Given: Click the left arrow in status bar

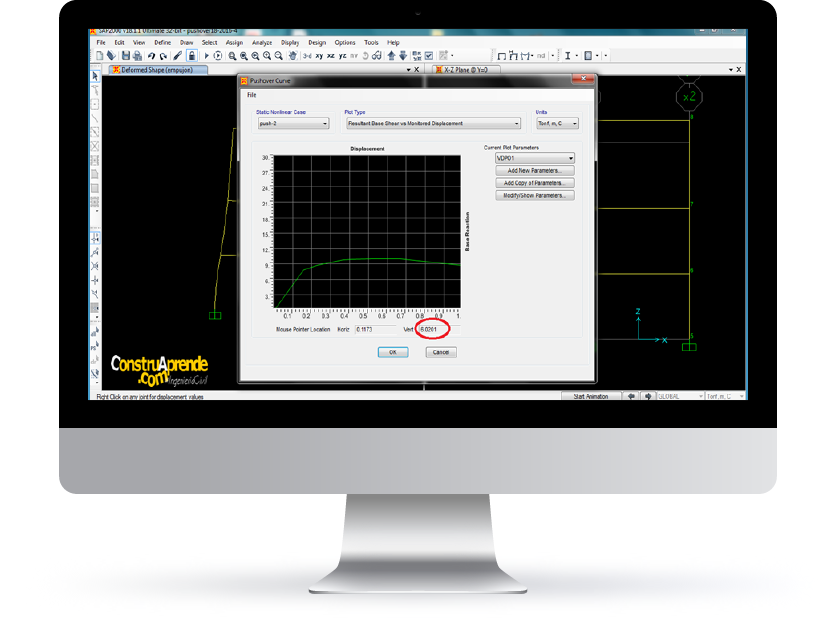Looking at the screenshot, I should coord(631,396).
